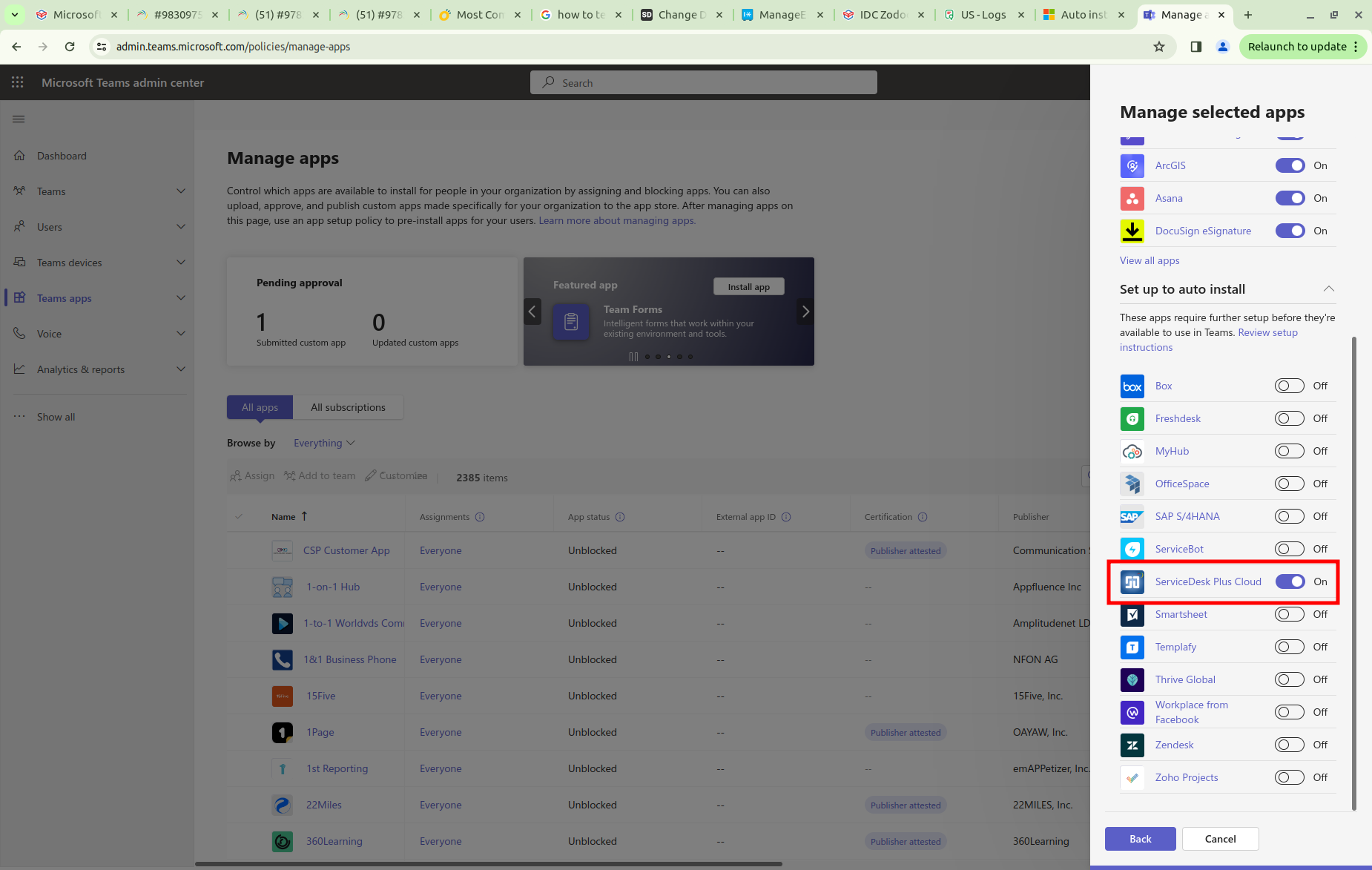
Task: Enable the Box auto install toggle
Action: click(x=1290, y=386)
